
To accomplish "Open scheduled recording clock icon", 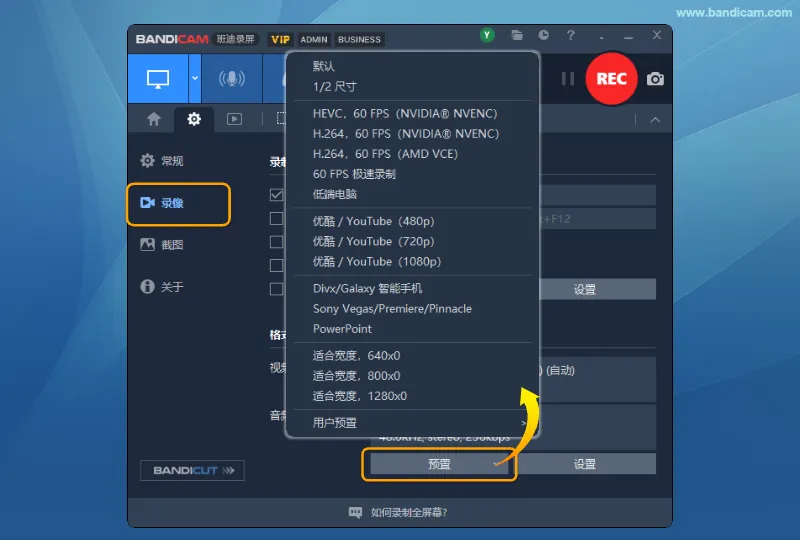I will pos(543,35).
